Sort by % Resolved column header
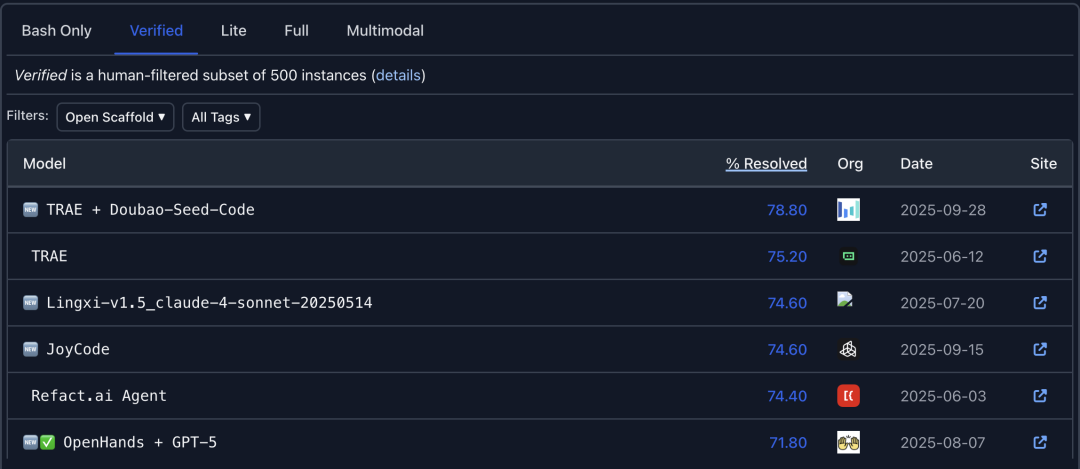Image resolution: width=1080 pixels, height=469 pixels. point(766,164)
